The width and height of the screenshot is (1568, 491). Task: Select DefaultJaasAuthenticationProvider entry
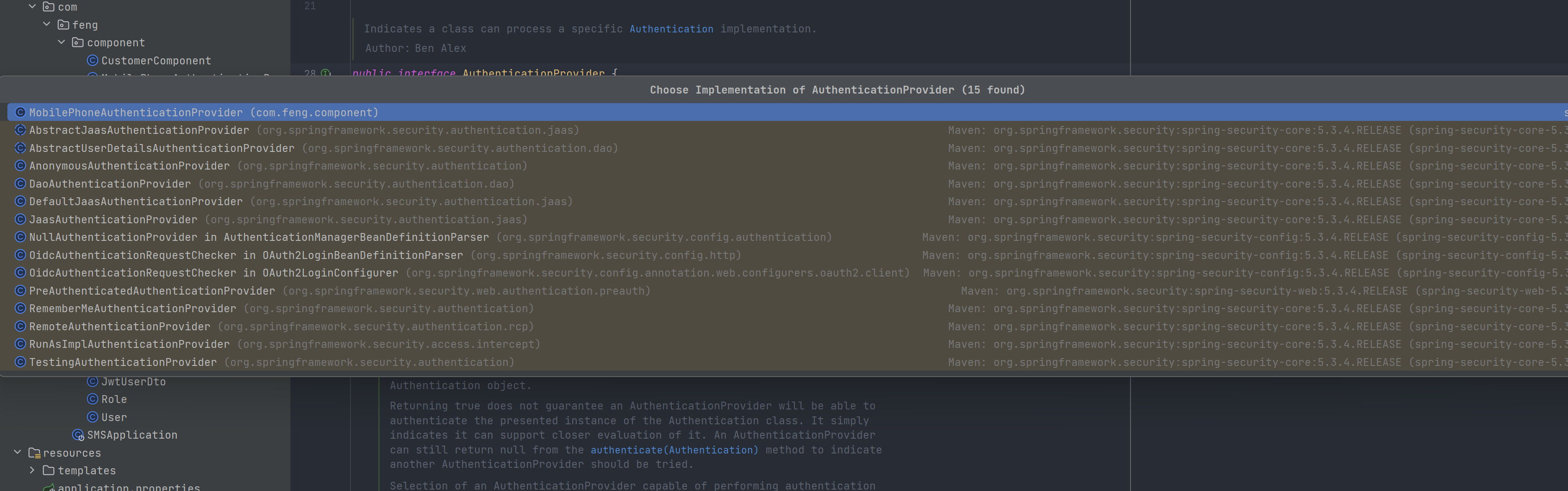click(787, 201)
